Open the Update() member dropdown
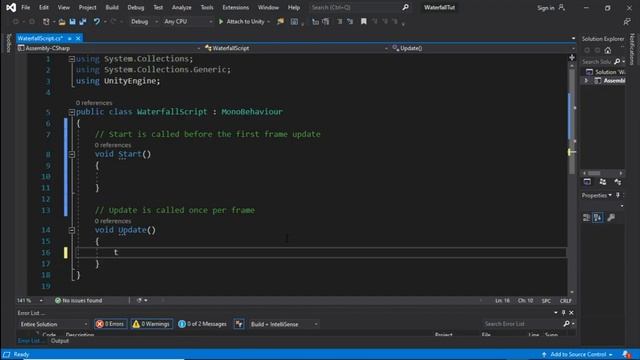640x360 pixels. pos(483,48)
